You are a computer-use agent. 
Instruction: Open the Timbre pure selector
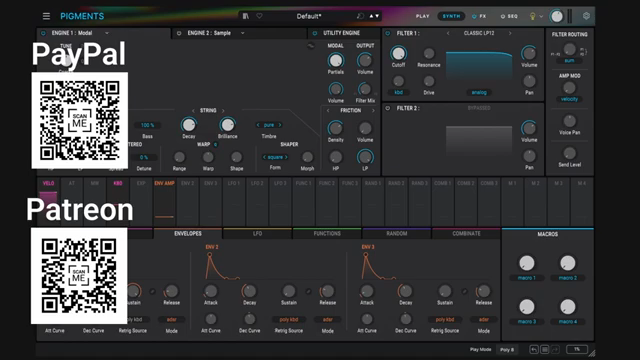[269, 125]
